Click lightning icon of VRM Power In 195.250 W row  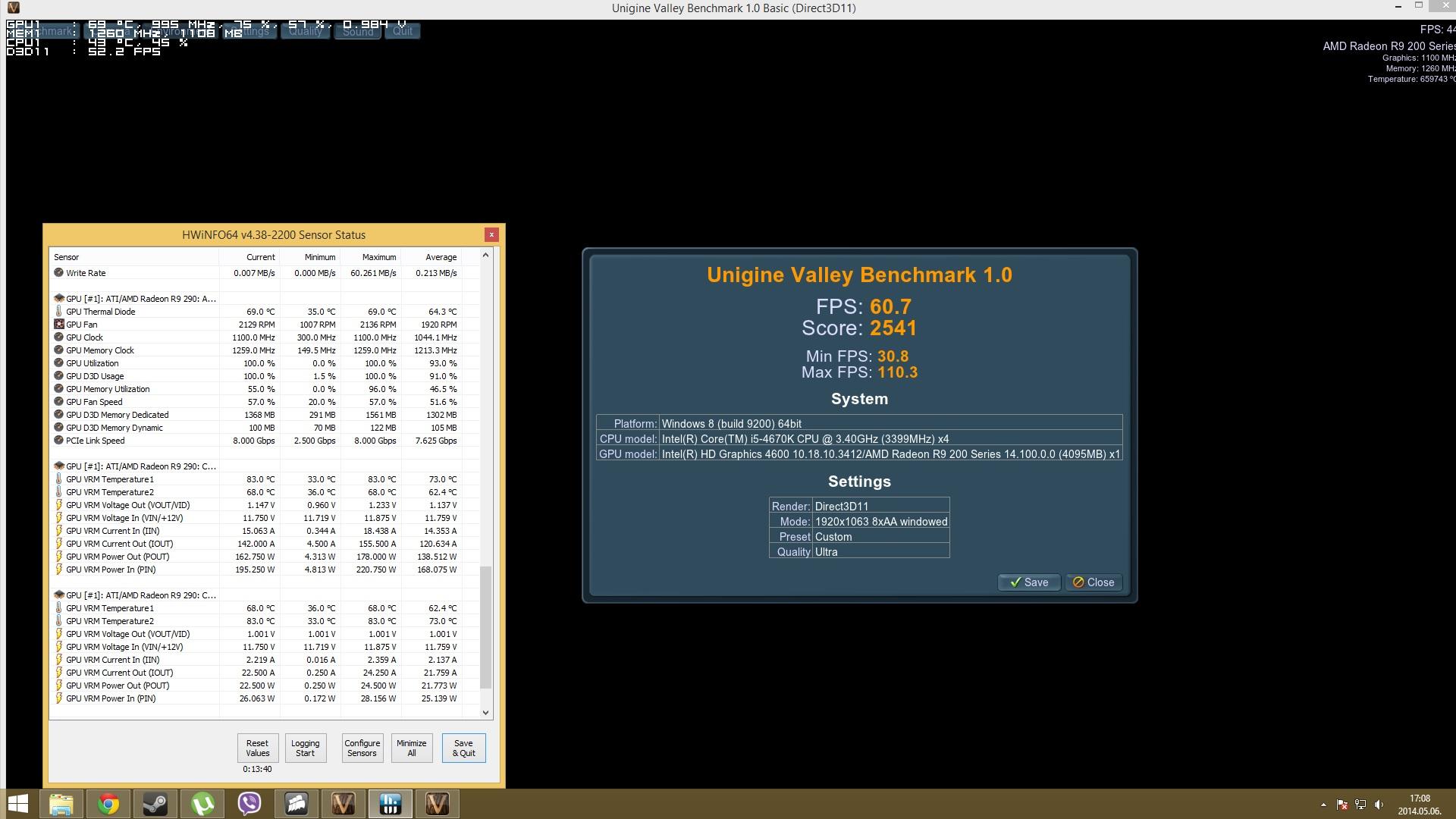(x=58, y=570)
